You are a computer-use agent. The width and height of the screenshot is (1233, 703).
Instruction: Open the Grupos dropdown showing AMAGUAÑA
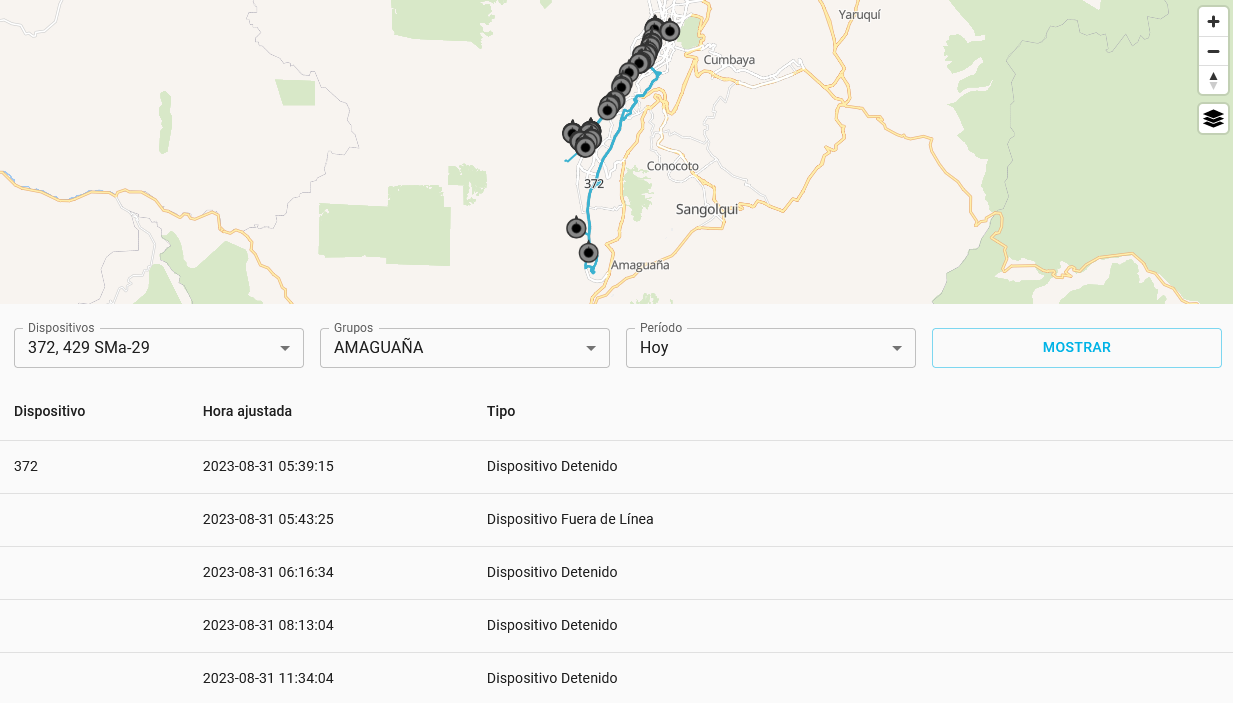coord(465,348)
